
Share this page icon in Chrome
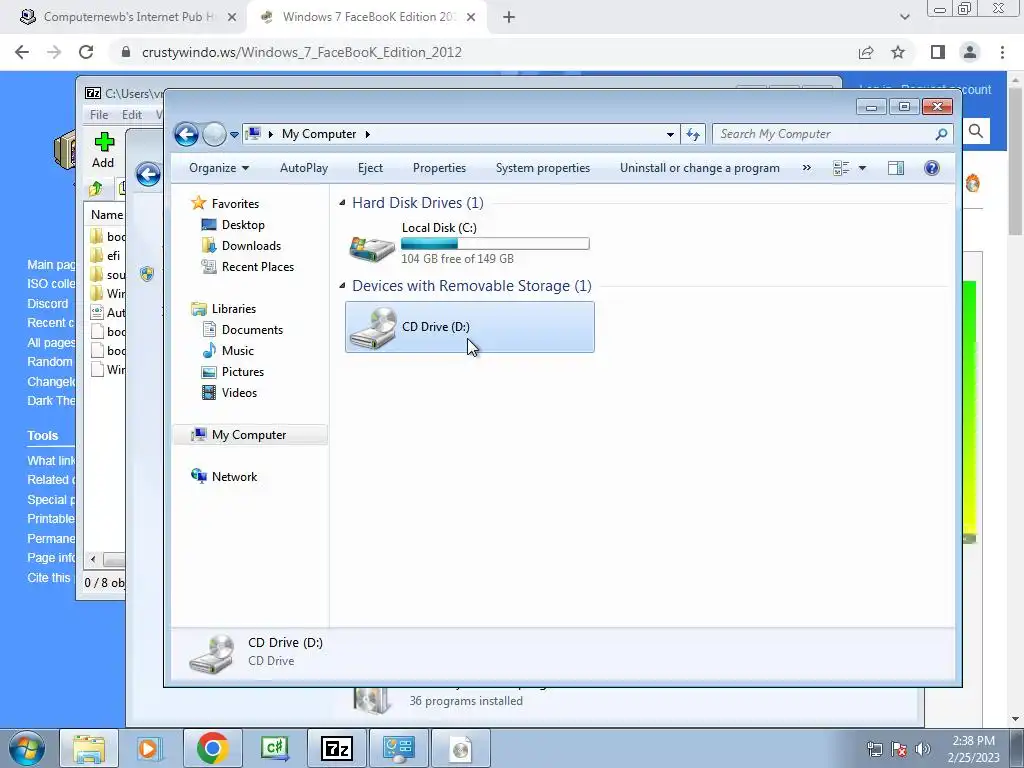pos(866,52)
